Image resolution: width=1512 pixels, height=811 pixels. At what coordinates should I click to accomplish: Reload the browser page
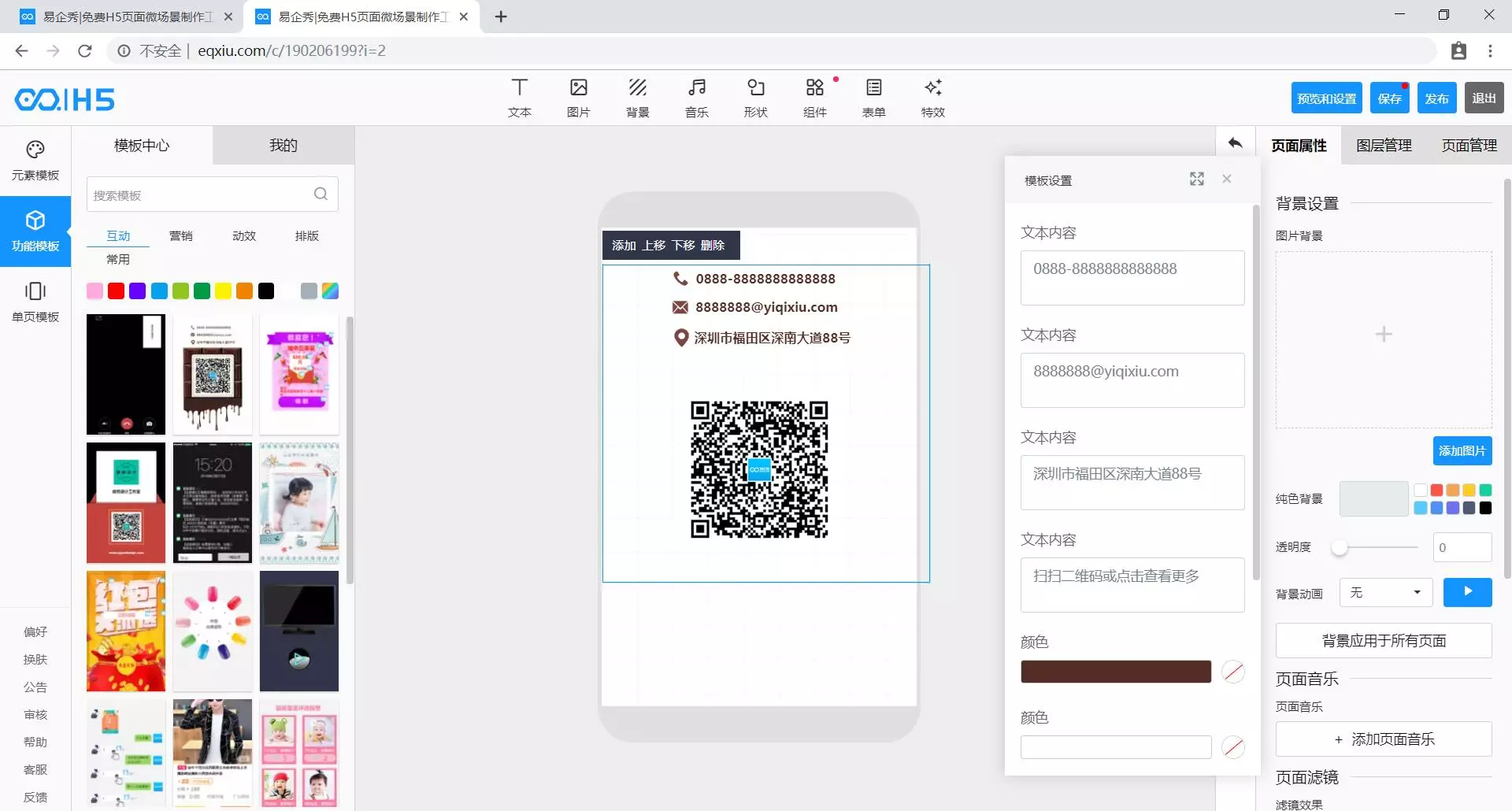pos(85,51)
